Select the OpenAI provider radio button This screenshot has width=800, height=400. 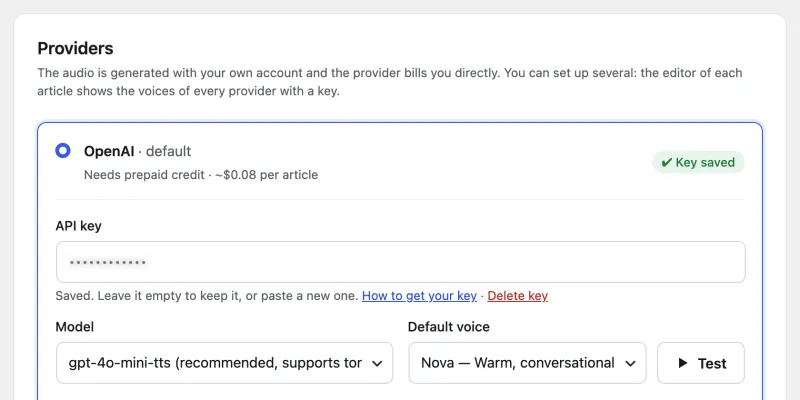tap(63, 151)
